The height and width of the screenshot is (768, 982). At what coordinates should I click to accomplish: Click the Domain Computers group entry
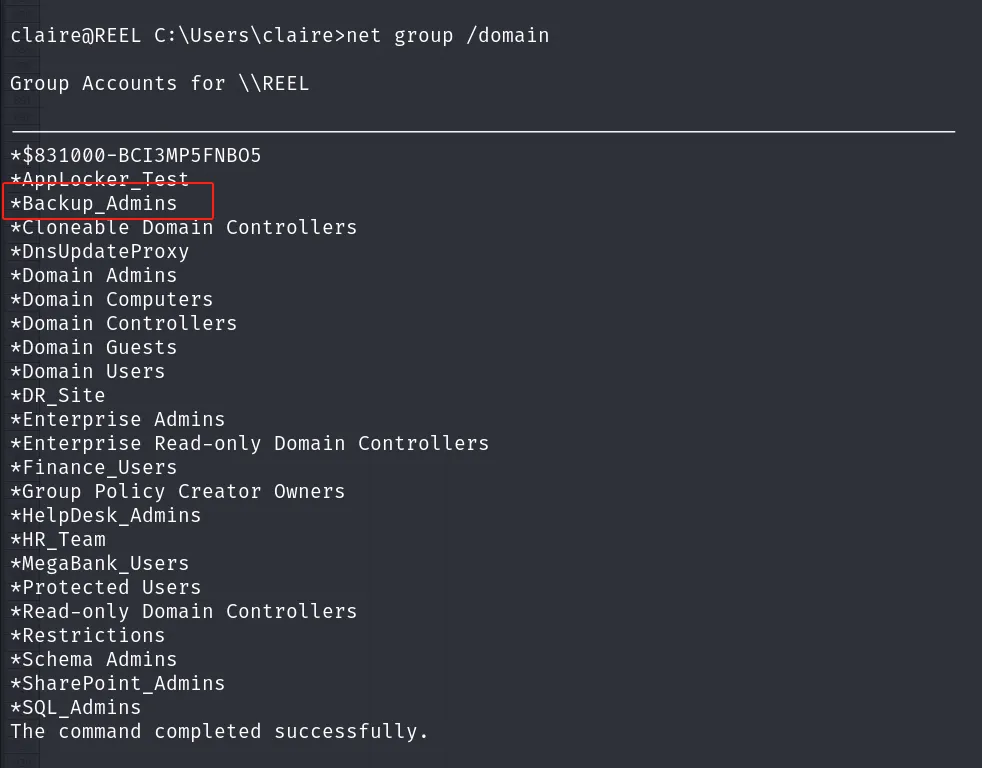(111, 299)
